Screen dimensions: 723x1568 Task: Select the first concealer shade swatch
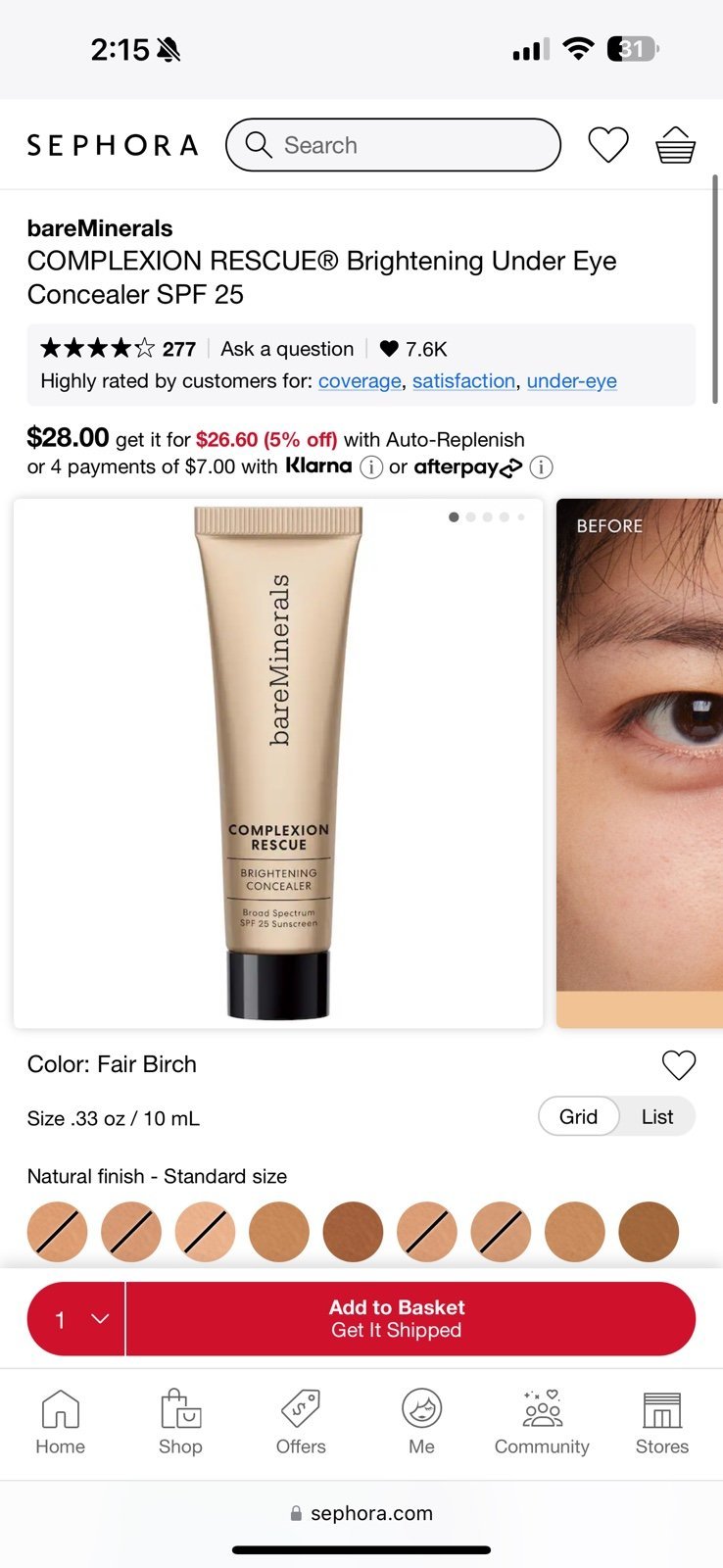coord(57,1232)
